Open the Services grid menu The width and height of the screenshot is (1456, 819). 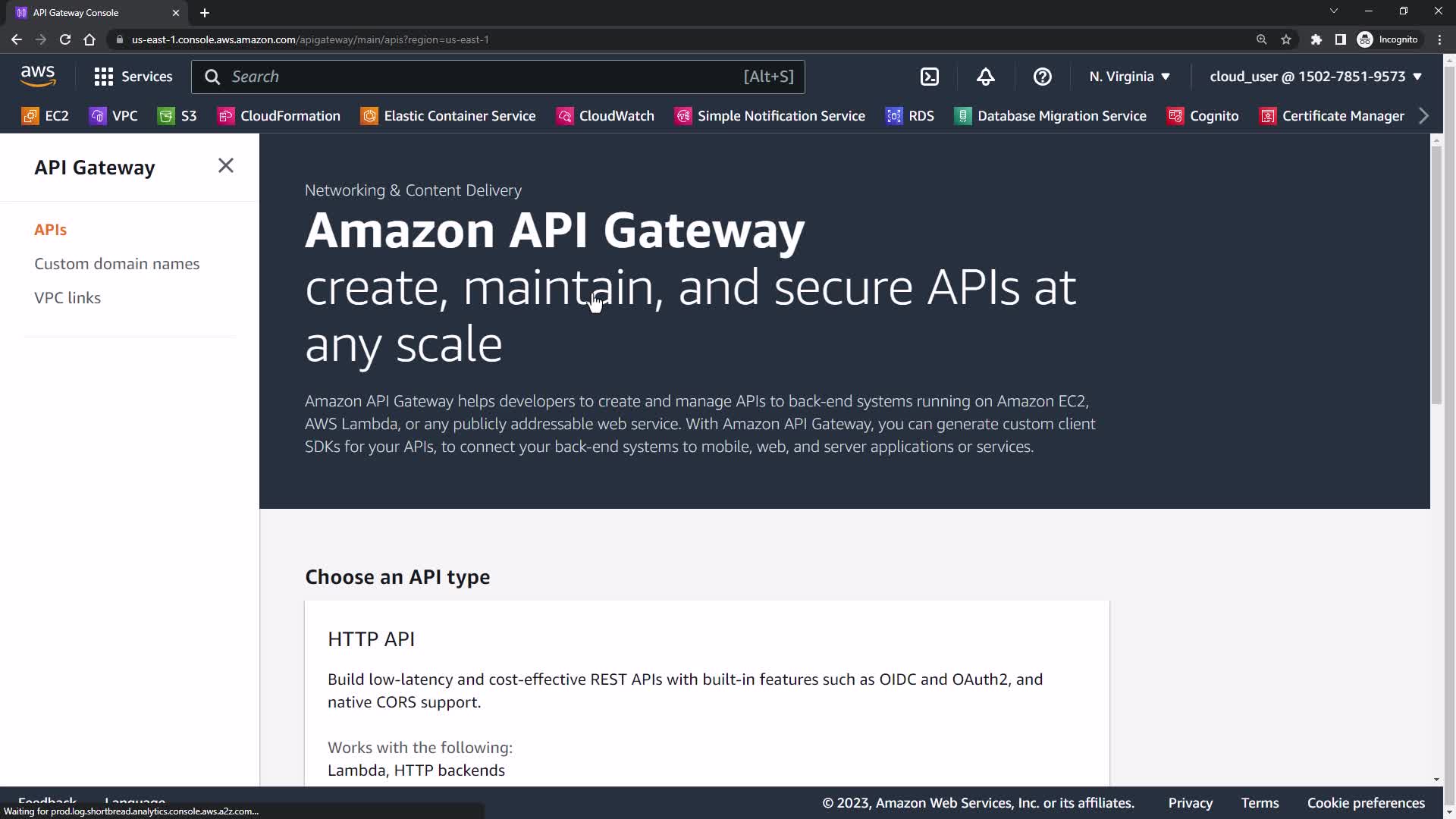(x=133, y=77)
